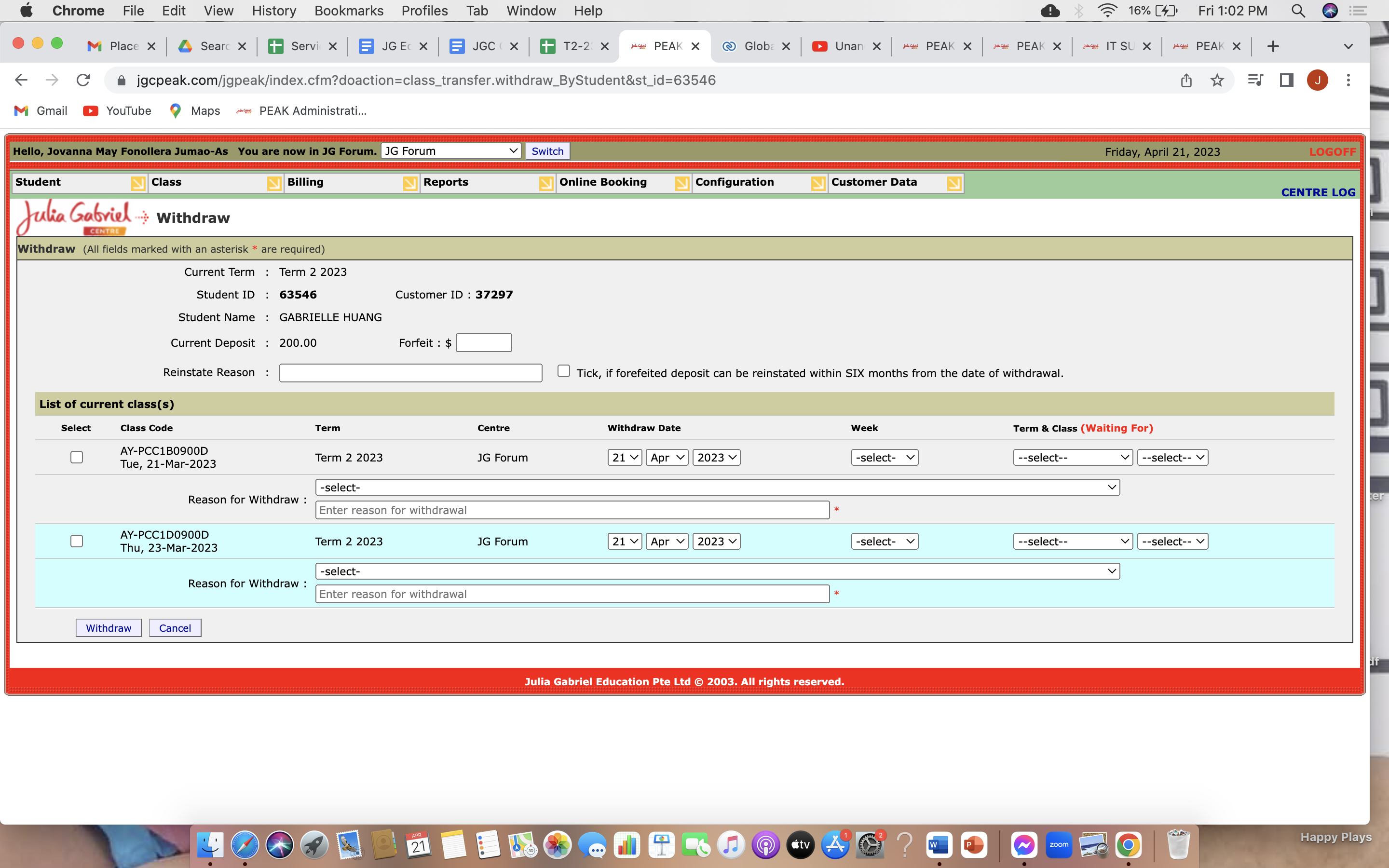Screen dimensions: 1389x868
Task: Click the Forfeit amount input field
Action: [483, 343]
